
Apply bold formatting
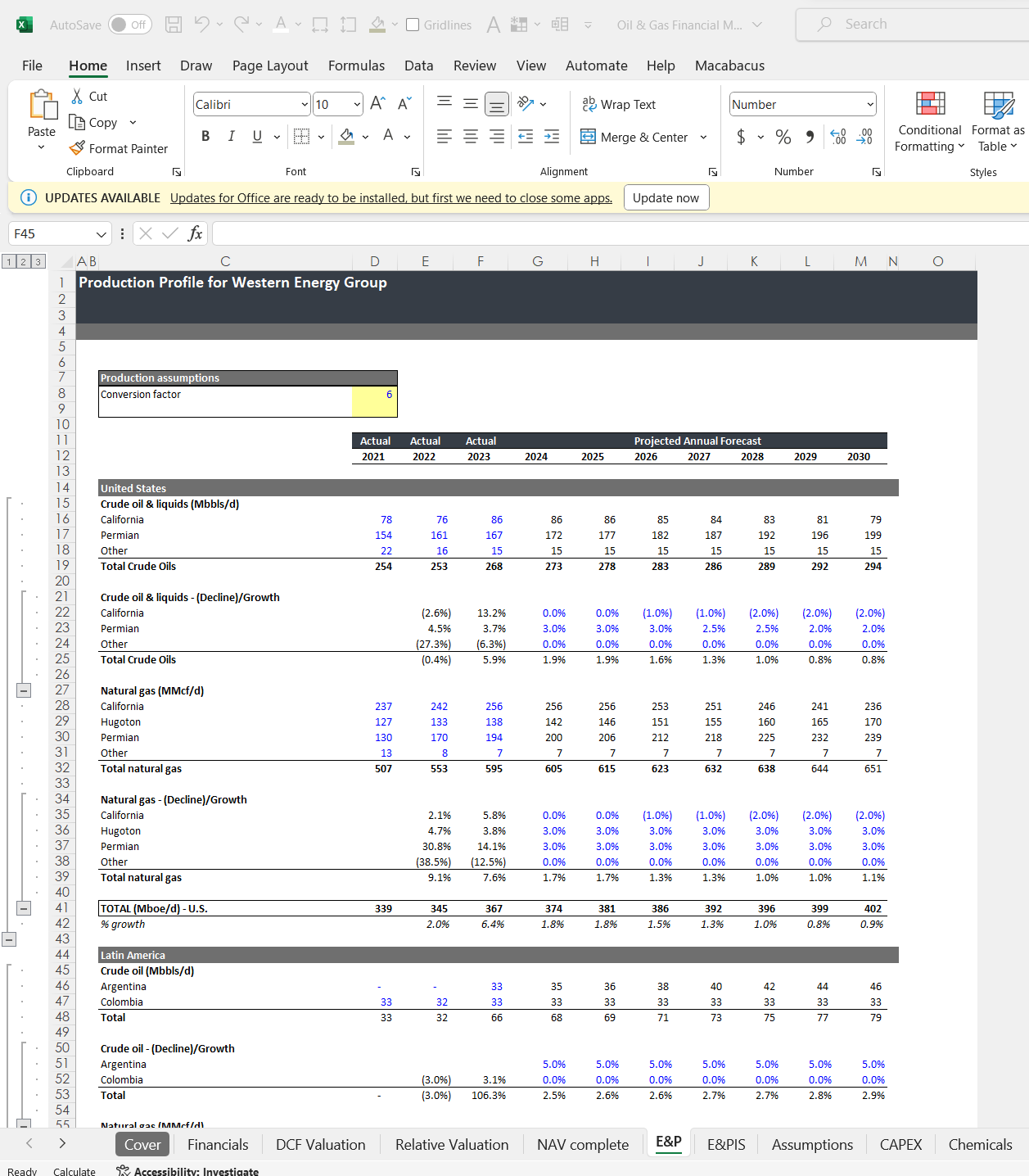205,136
